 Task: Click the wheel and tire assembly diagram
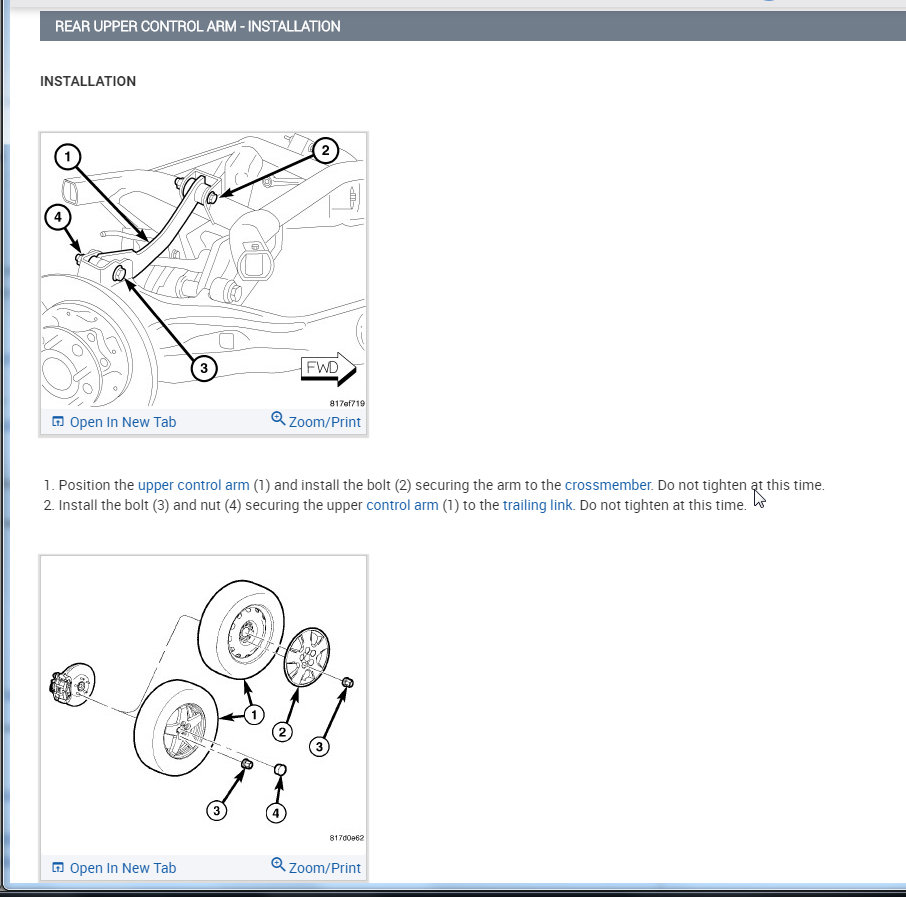[203, 705]
